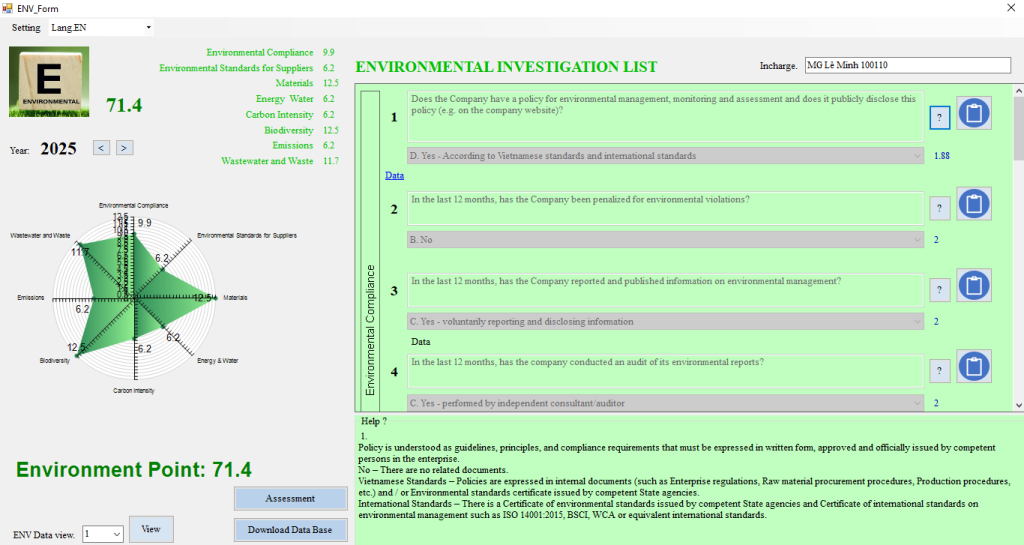The height and width of the screenshot is (545, 1024).
Task: Show help for question 3 published information
Action: click(940, 290)
